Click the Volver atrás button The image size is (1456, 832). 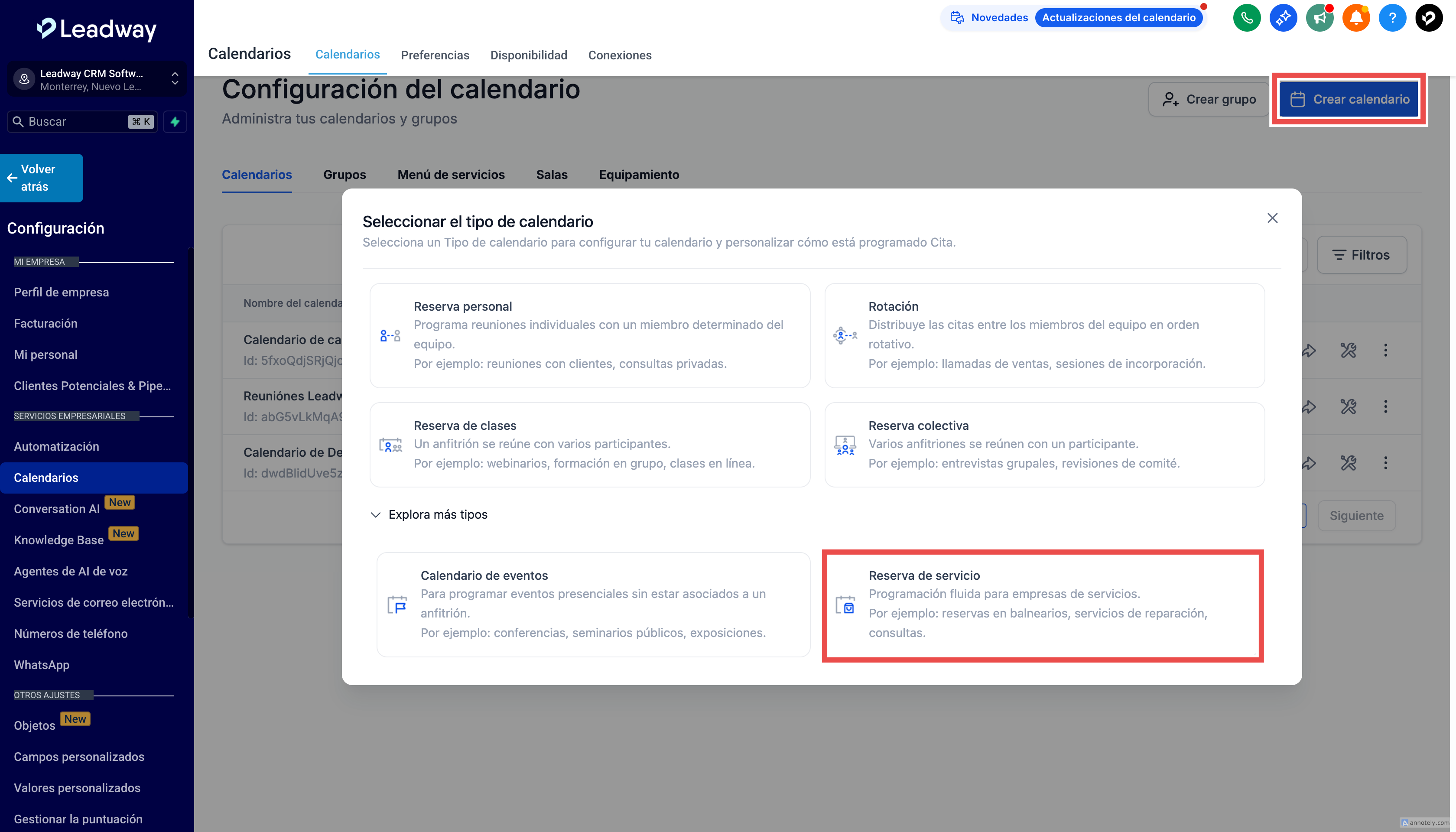pyautogui.click(x=41, y=178)
